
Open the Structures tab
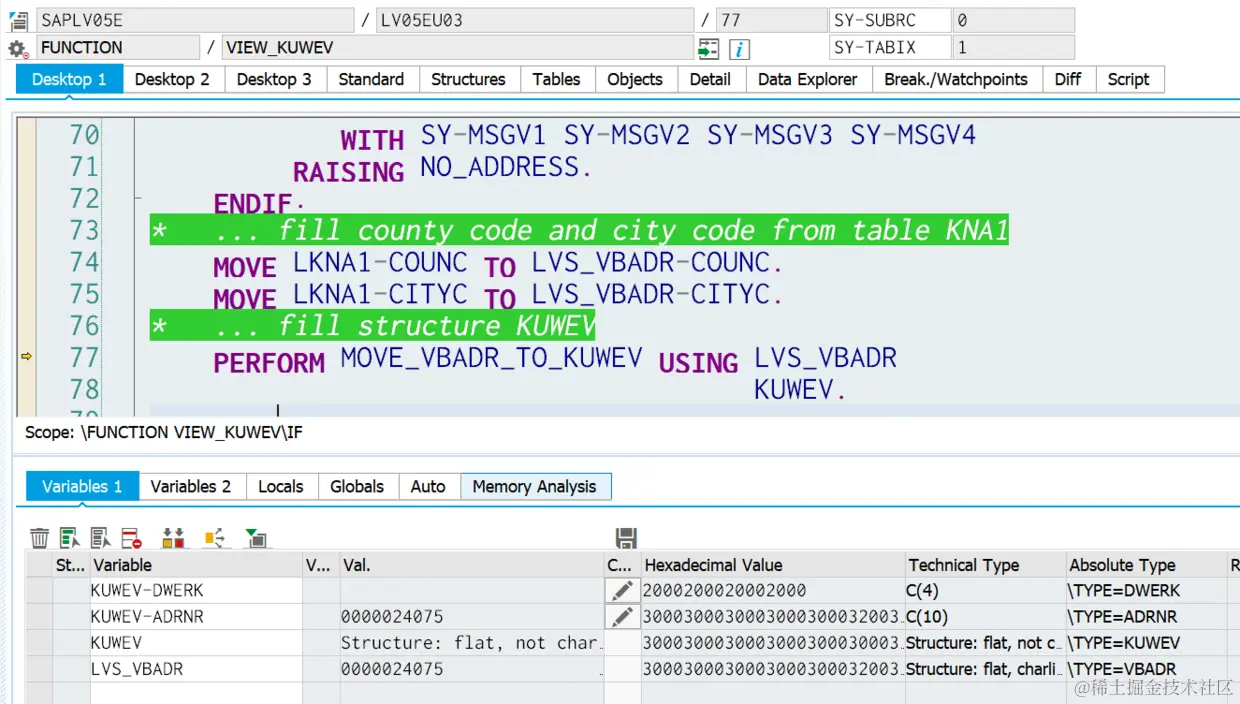pyautogui.click(x=468, y=79)
